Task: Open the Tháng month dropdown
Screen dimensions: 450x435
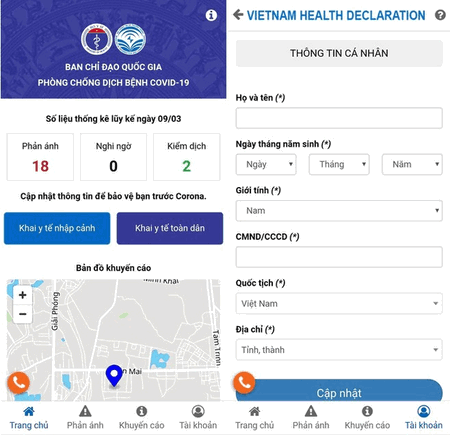Action: (x=339, y=164)
